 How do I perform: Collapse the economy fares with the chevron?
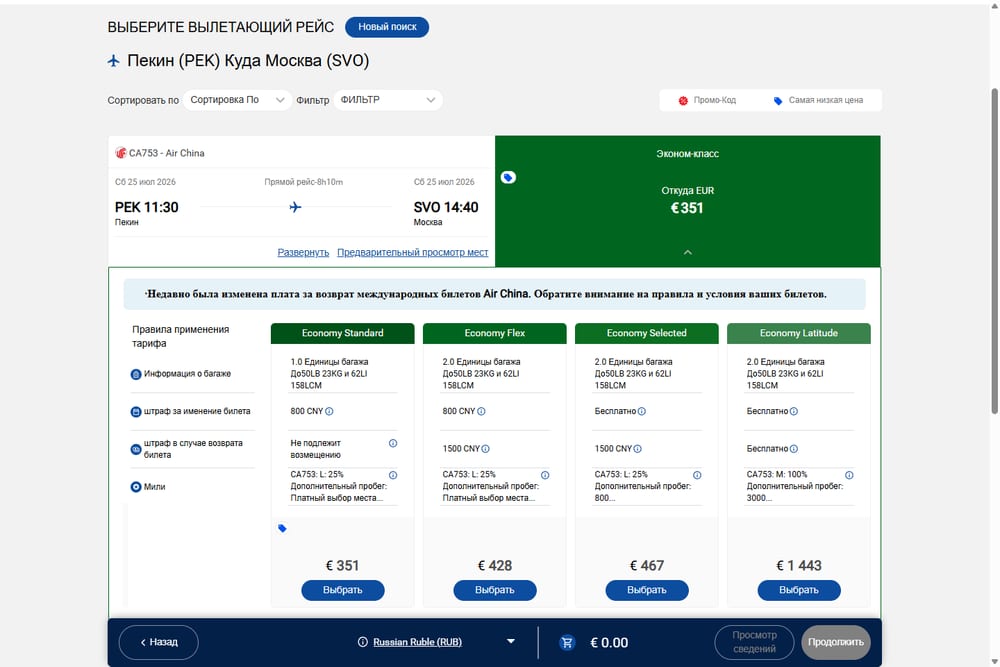click(x=688, y=253)
